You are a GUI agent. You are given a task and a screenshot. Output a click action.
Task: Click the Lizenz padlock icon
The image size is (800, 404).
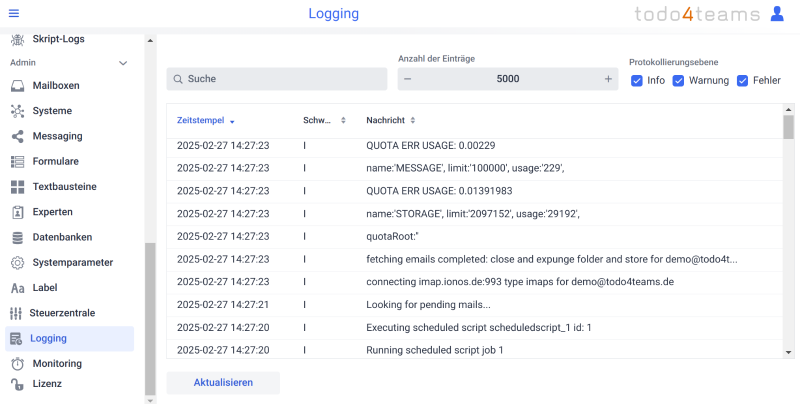tap(17, 384)
